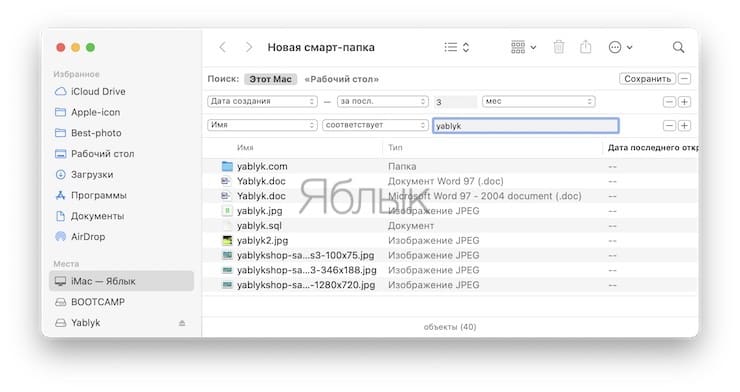
Task: Open the 'соответствует' dropdown
Action: (375, 125)
